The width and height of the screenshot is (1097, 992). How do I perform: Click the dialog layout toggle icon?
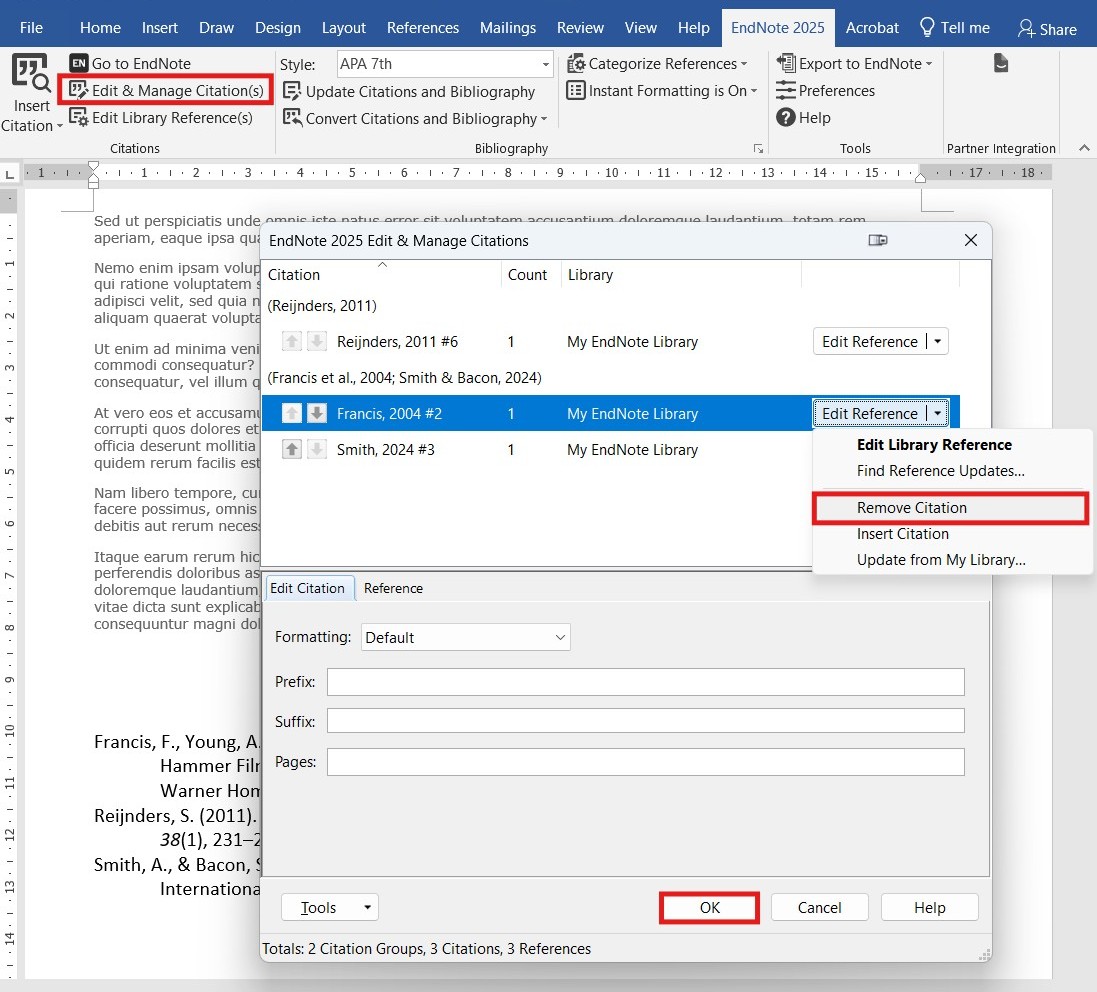[x=877, y=241]
